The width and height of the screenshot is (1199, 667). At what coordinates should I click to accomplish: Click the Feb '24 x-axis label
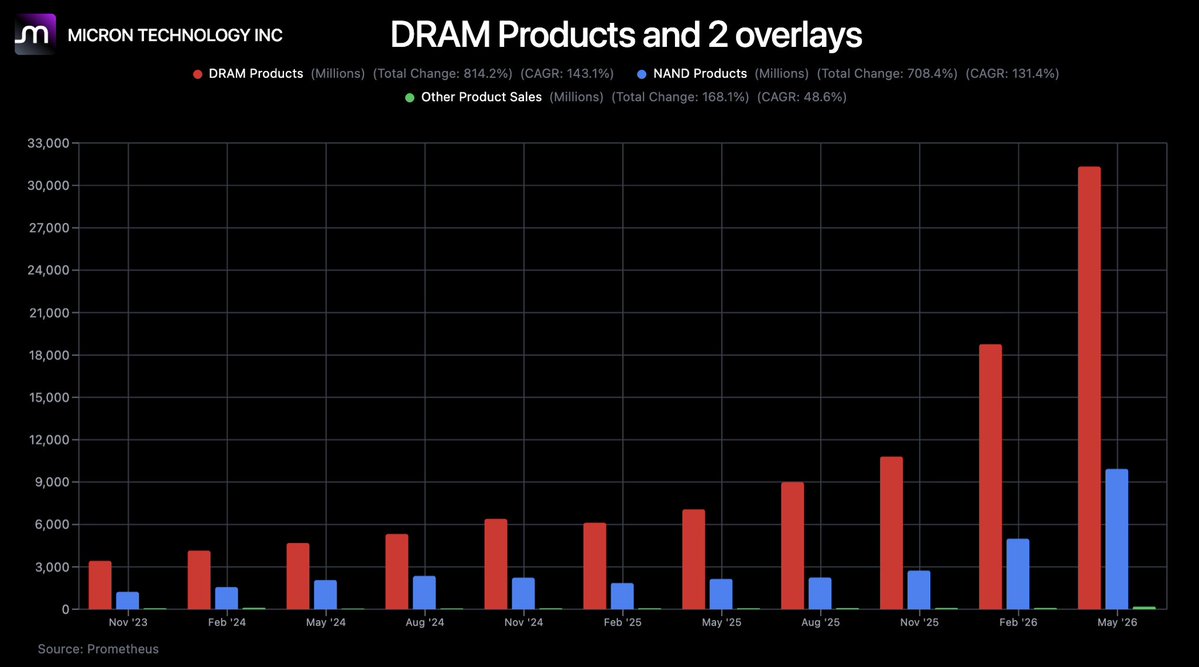(227, 623)
